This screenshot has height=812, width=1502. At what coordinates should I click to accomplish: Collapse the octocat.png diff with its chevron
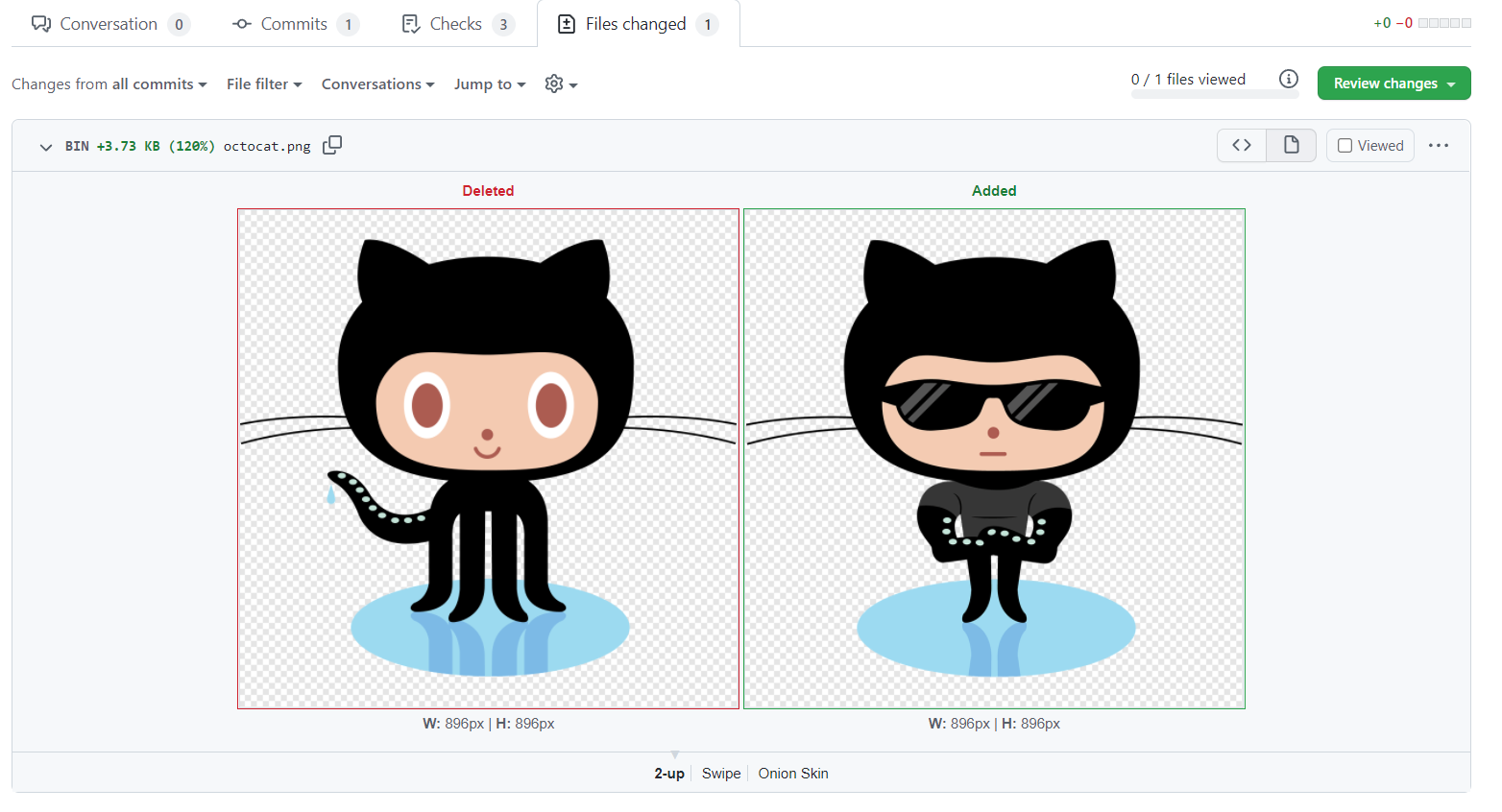pyautogui.click(x=45, y=147)
